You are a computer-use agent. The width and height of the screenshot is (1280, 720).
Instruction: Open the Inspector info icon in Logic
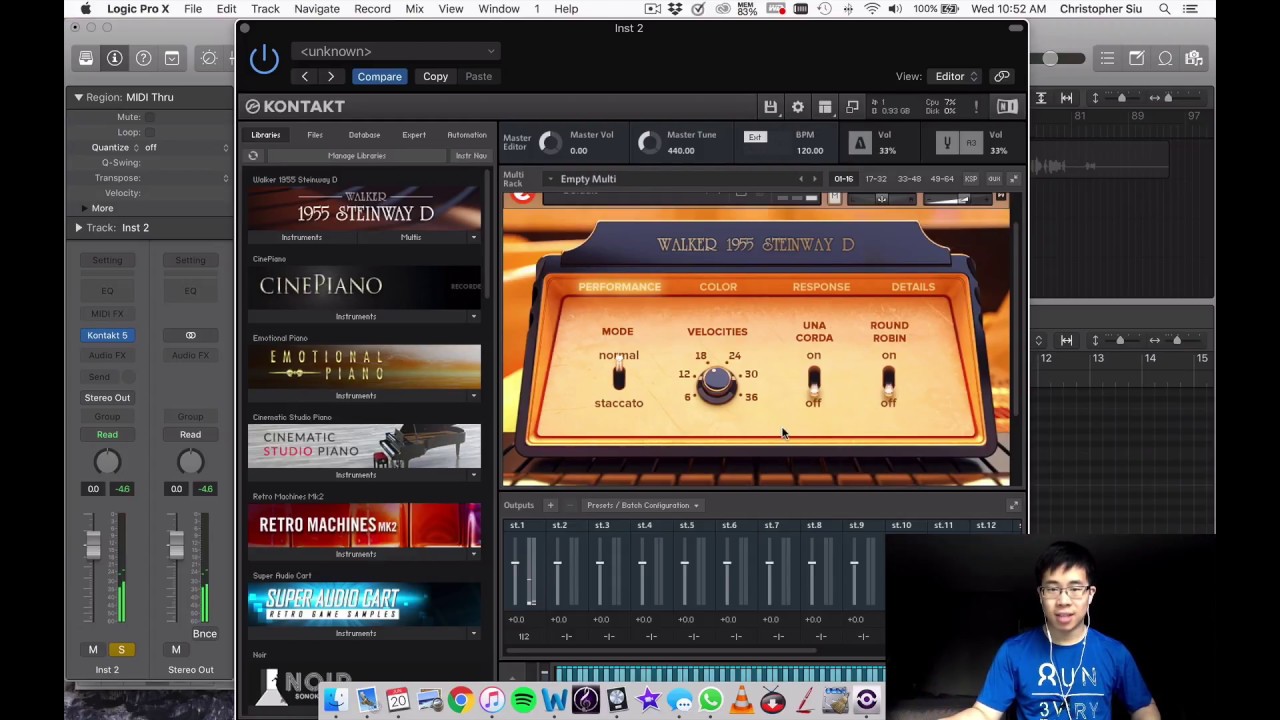(115, 58)
